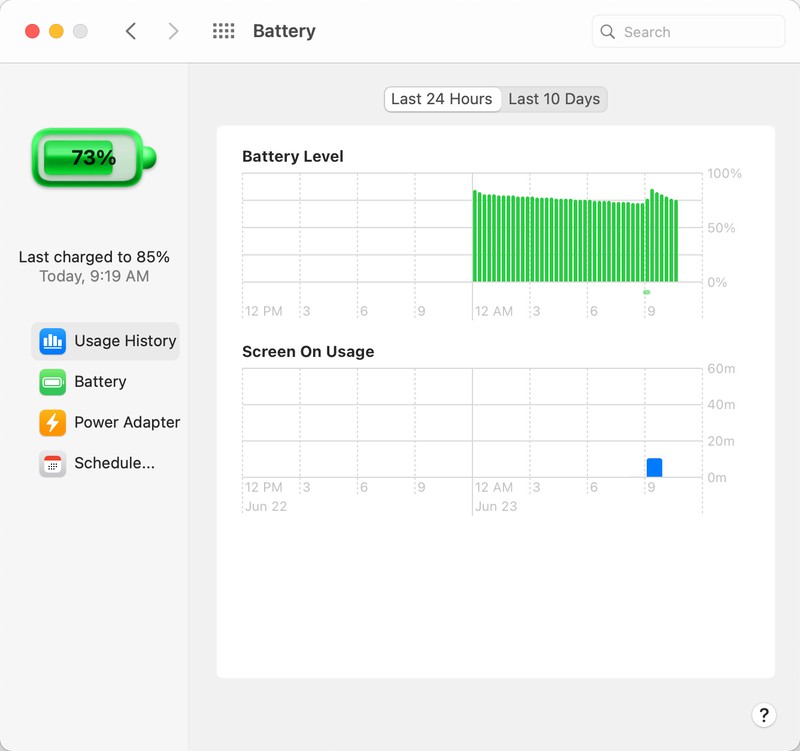Click inside the Search input field
Viewport: 800px width, 751px height.
(x=690, y=32)
